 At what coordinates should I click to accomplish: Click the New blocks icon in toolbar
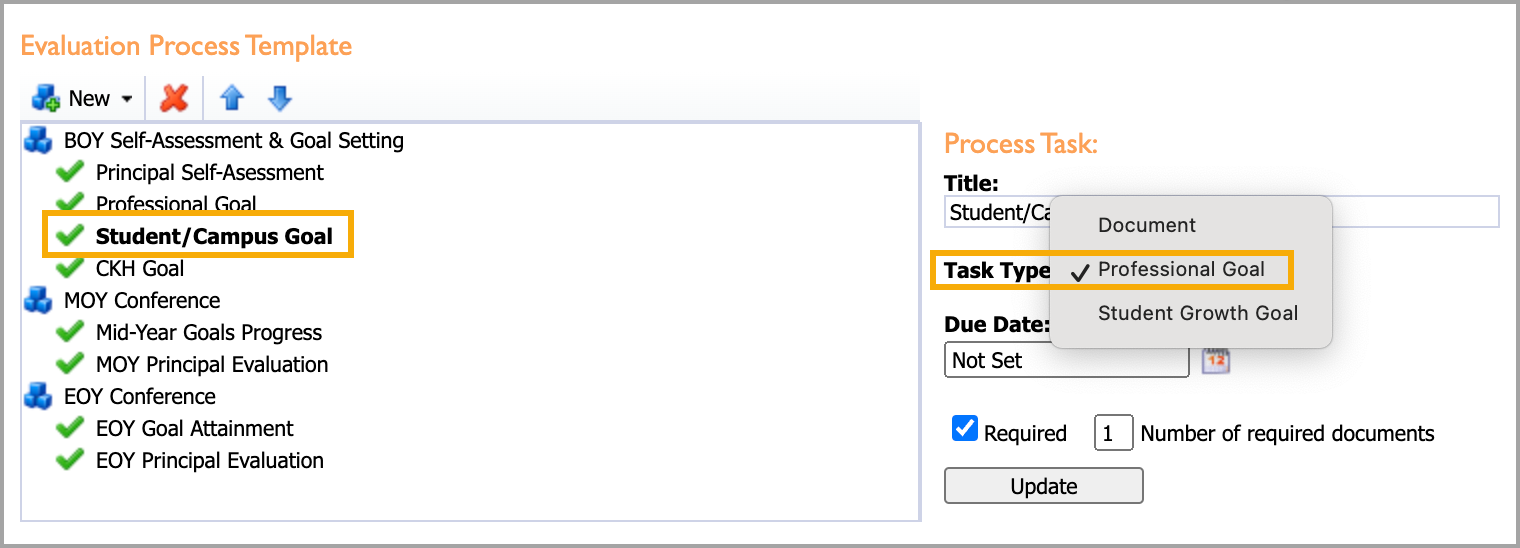pyautogui.click(x=46, y=98)
